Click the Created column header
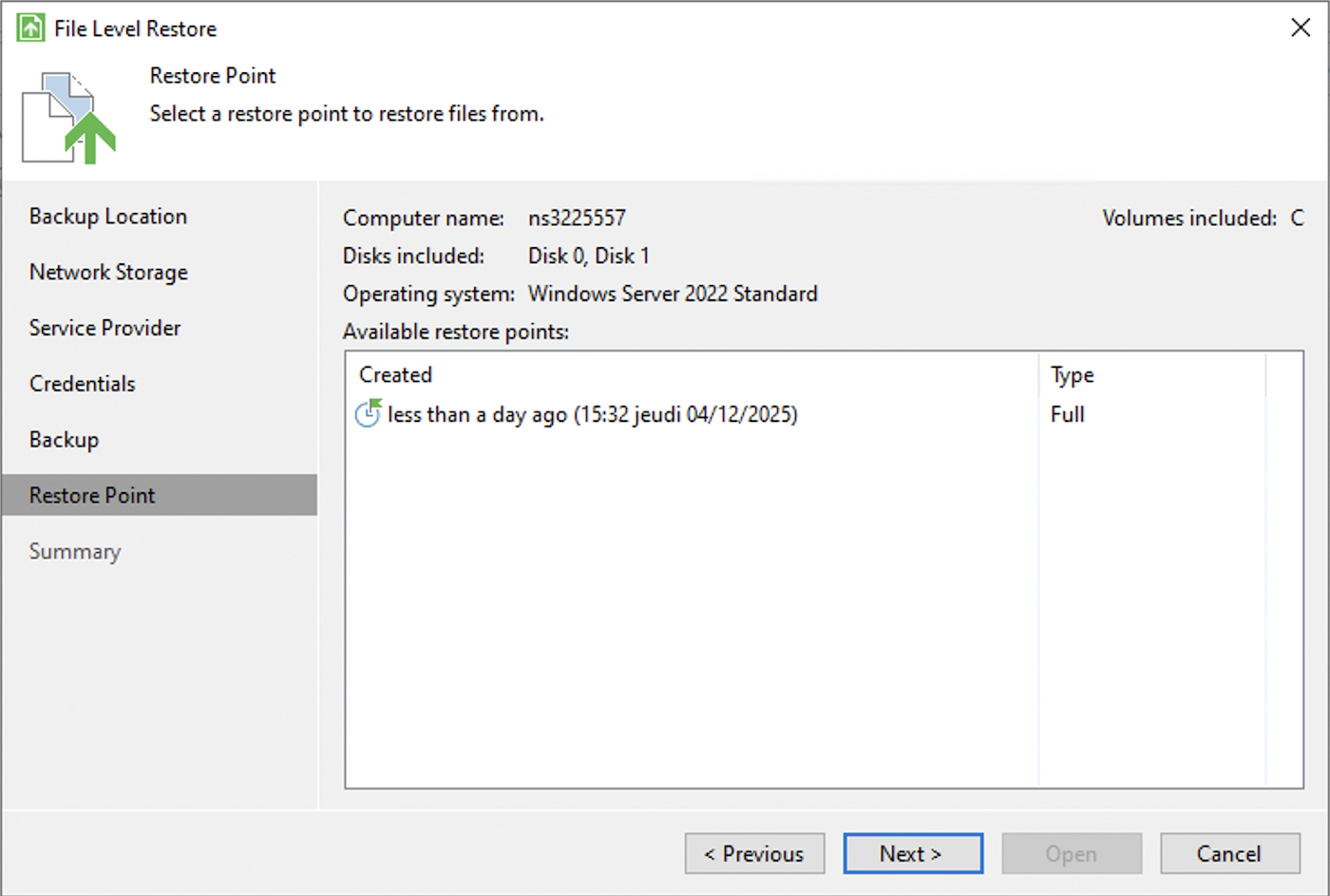Viewport: 1330px width, 896px height. pos(395,374)
